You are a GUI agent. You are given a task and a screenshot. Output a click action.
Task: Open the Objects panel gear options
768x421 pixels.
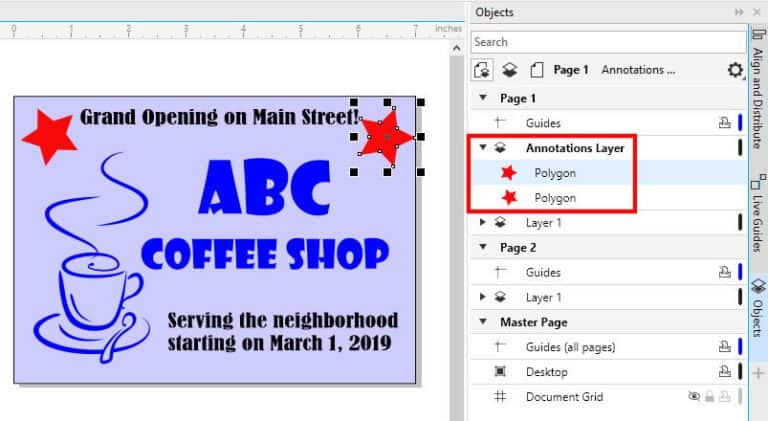point(735,71)
